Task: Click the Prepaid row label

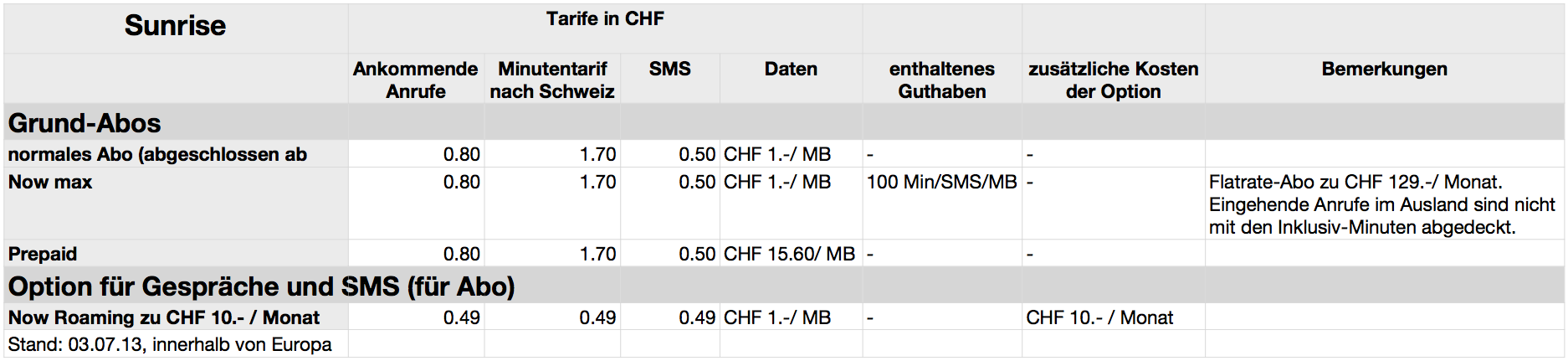Action: click(x=43, y=254)
